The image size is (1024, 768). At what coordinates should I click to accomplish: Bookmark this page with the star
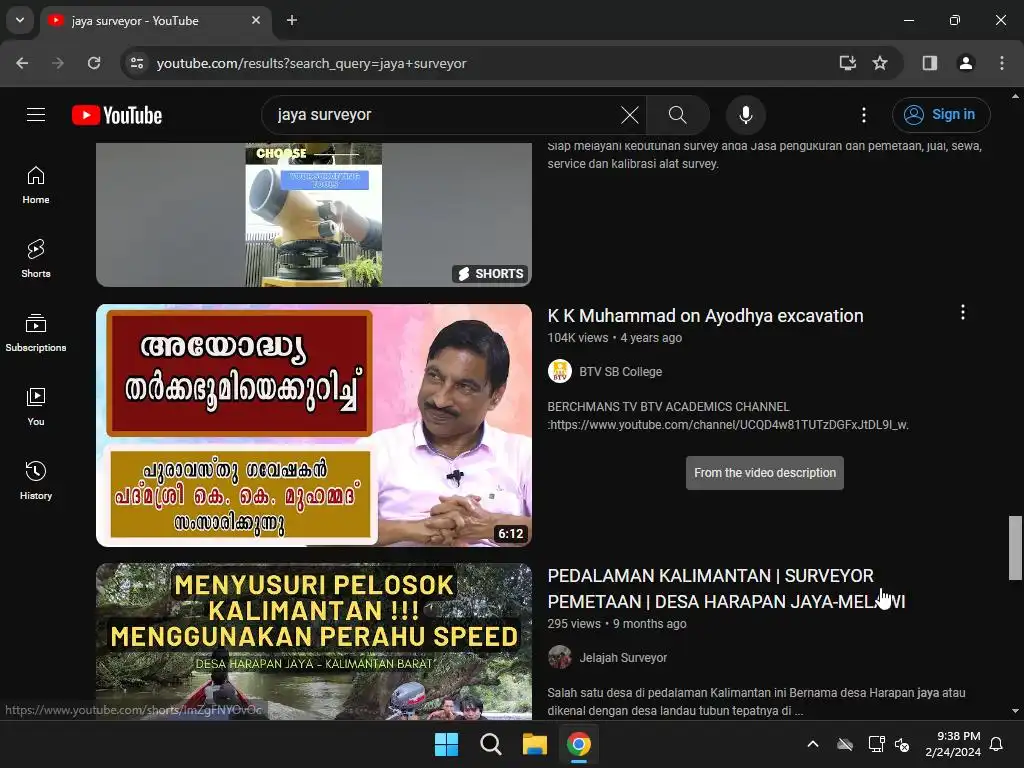[x=880, y=63]
